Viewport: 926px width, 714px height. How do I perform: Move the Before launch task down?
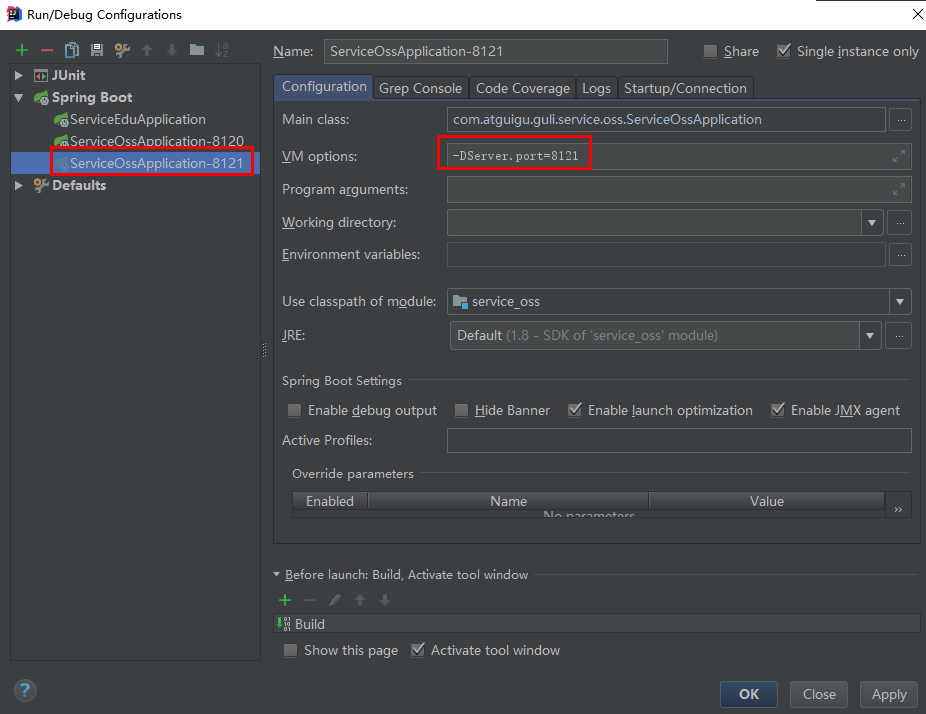(385, 601)
